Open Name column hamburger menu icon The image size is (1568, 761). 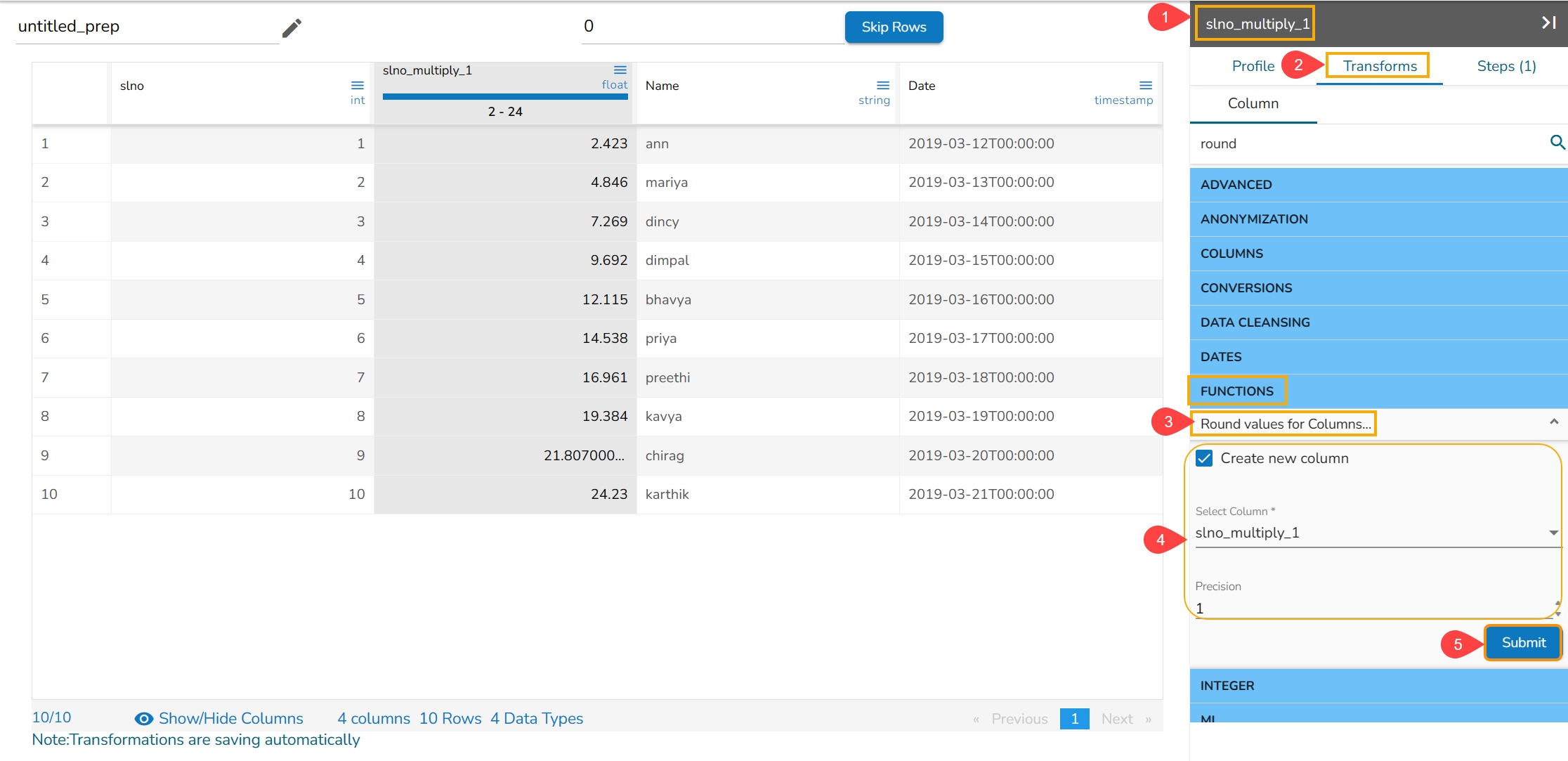coord(882,85)
